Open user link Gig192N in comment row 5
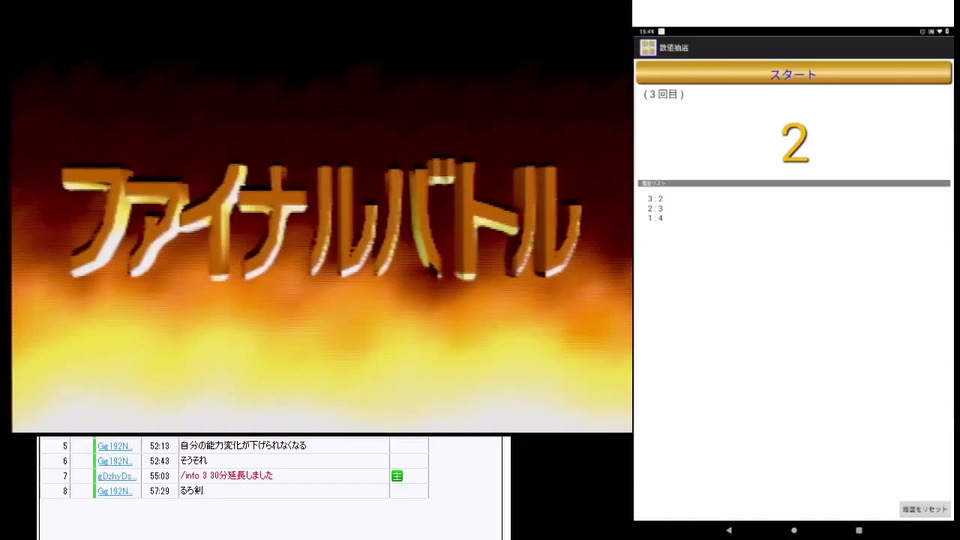 (115, 446)
